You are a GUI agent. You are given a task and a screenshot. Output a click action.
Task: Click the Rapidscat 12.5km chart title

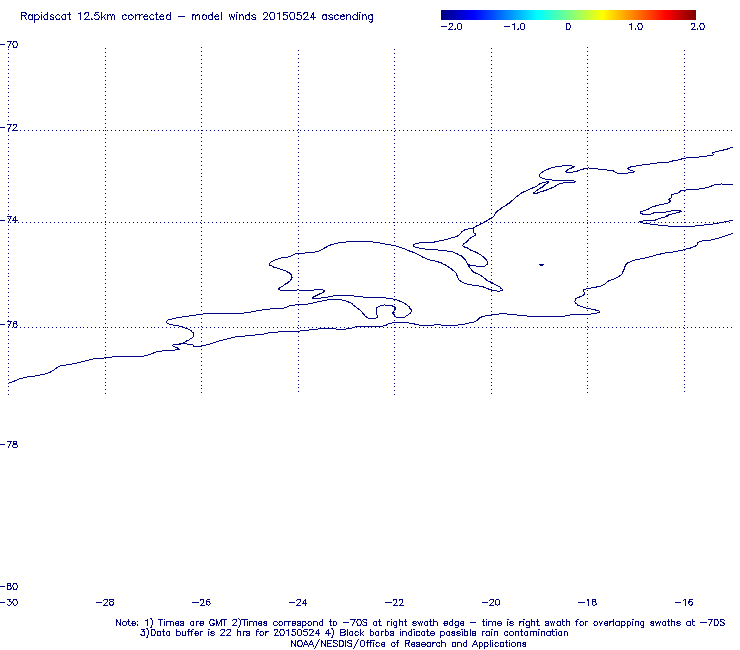point(197,17)
